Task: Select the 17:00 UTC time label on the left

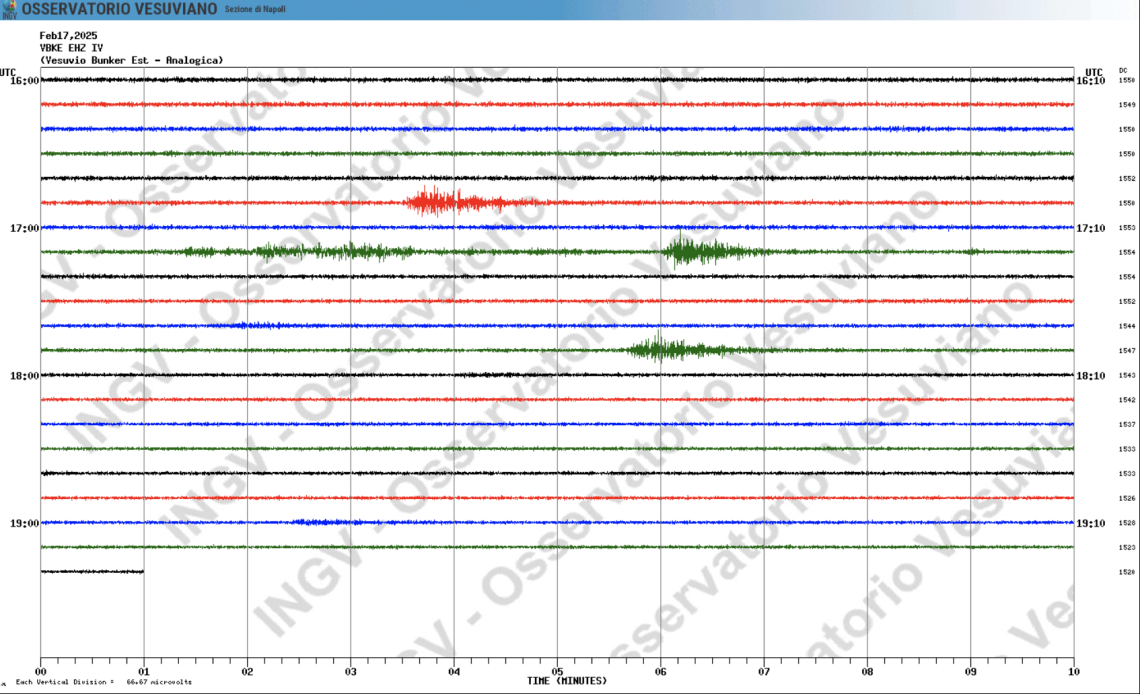Action: tap(24, 228)
